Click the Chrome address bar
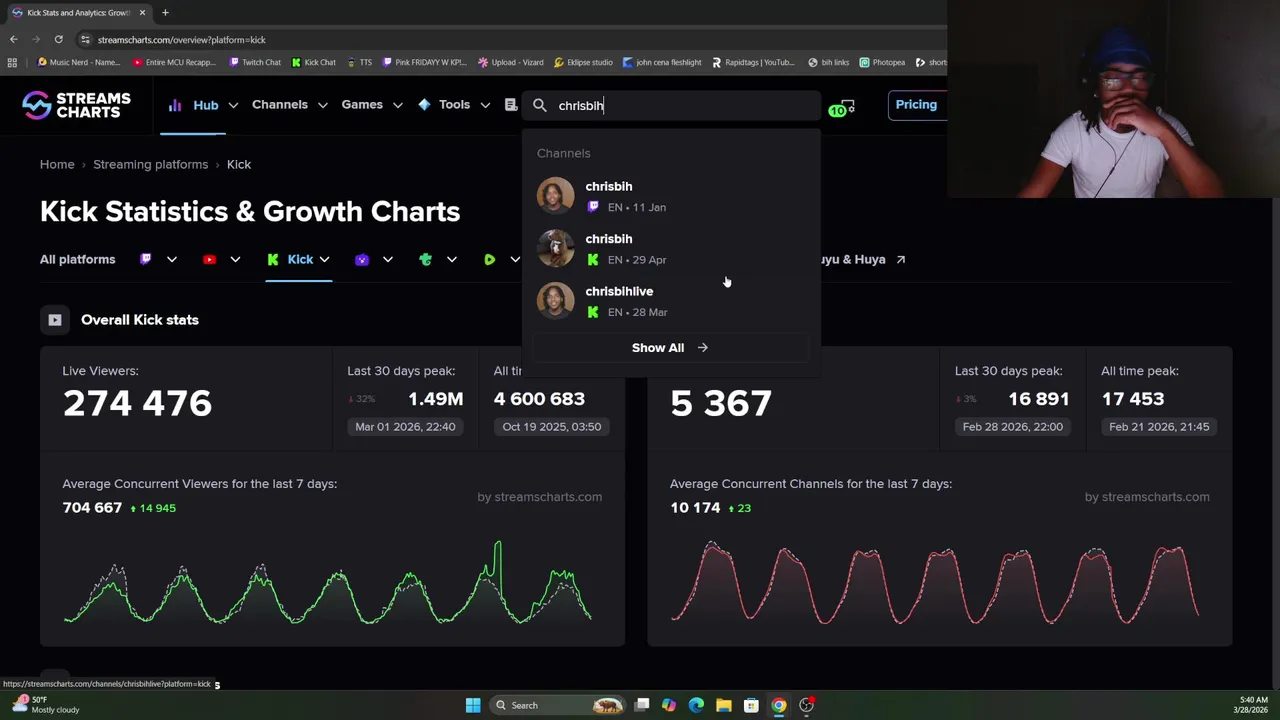This screenshot has width=1280, height=720. click(510, 39)
